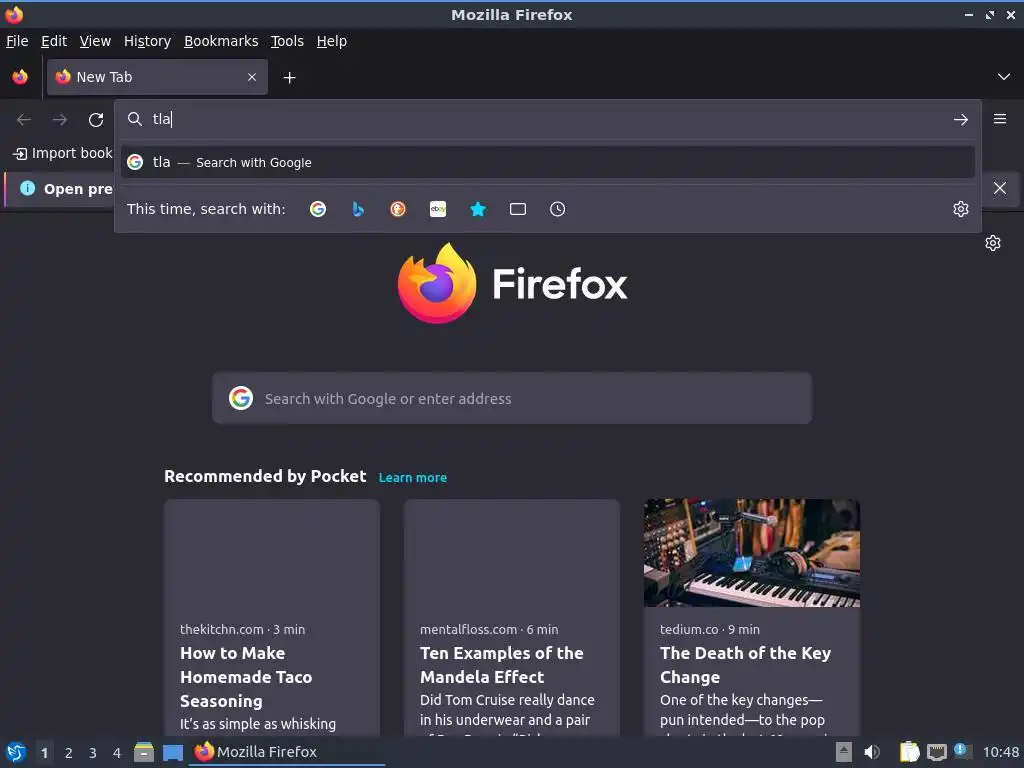Image resolution: width=1024 pixels, height=768 pixels.
Task: Search this time with Bing
Action: tap(358, 209)
